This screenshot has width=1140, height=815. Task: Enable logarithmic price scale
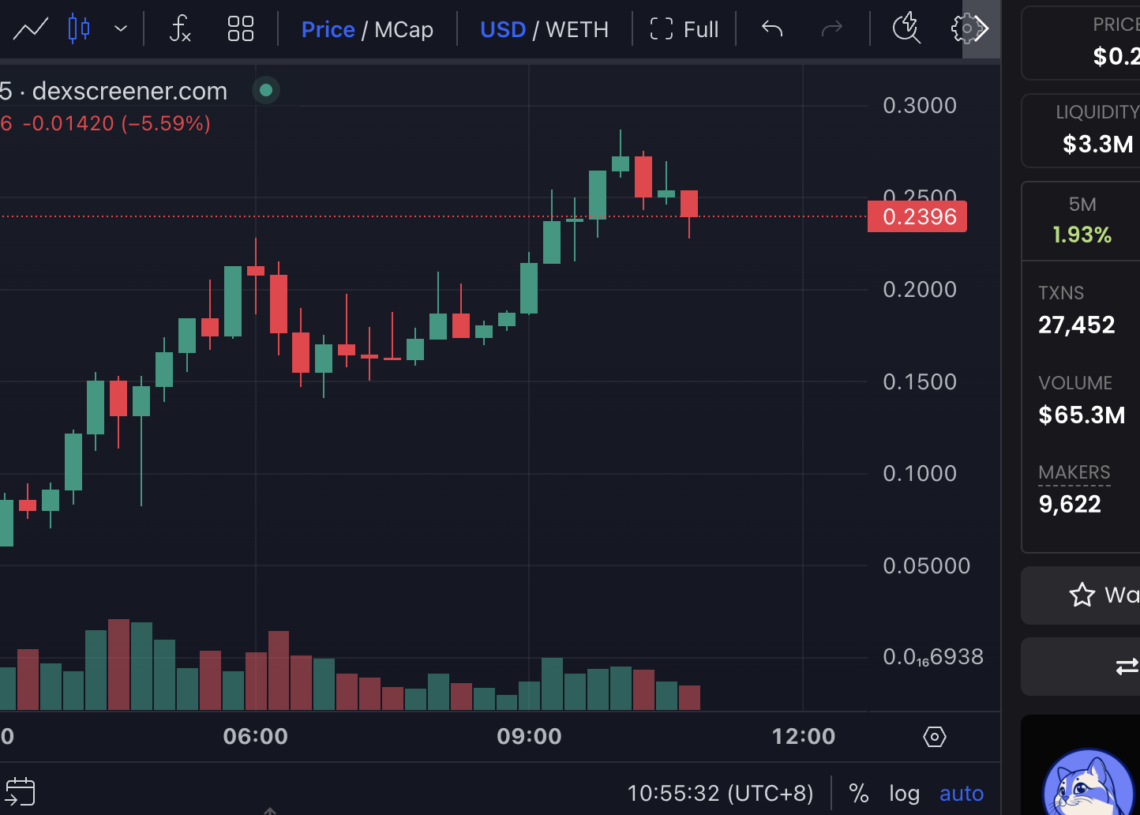point(904,793)
